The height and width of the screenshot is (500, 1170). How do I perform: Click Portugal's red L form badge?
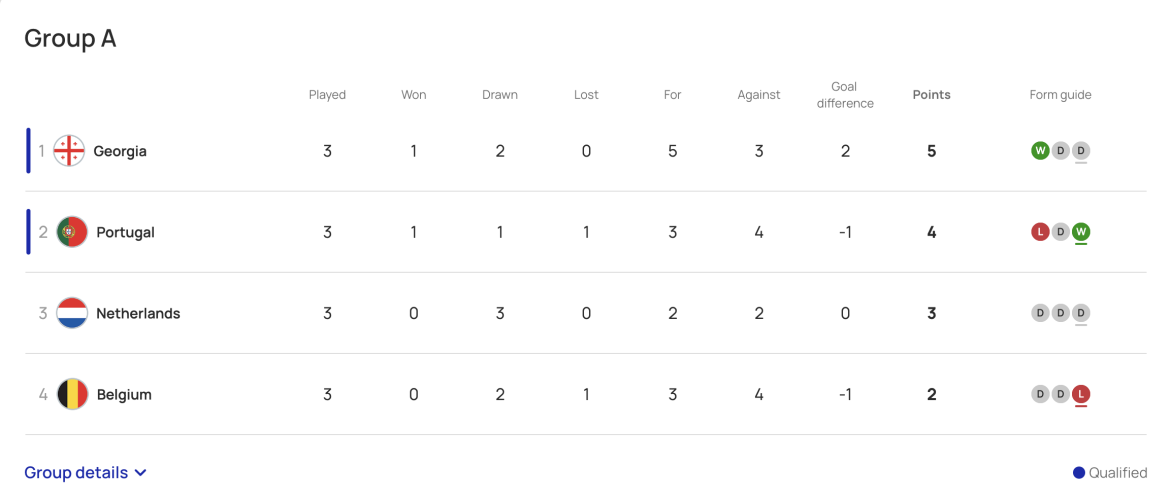[x=1040, y=232]
